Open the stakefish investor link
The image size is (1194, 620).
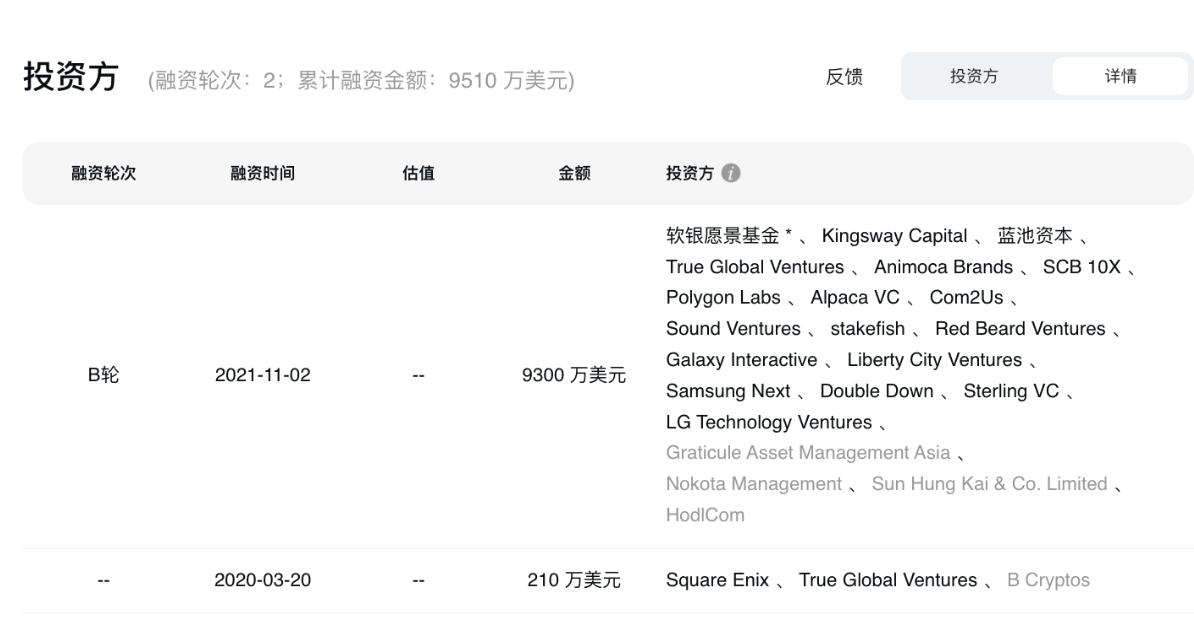[867, 329]
